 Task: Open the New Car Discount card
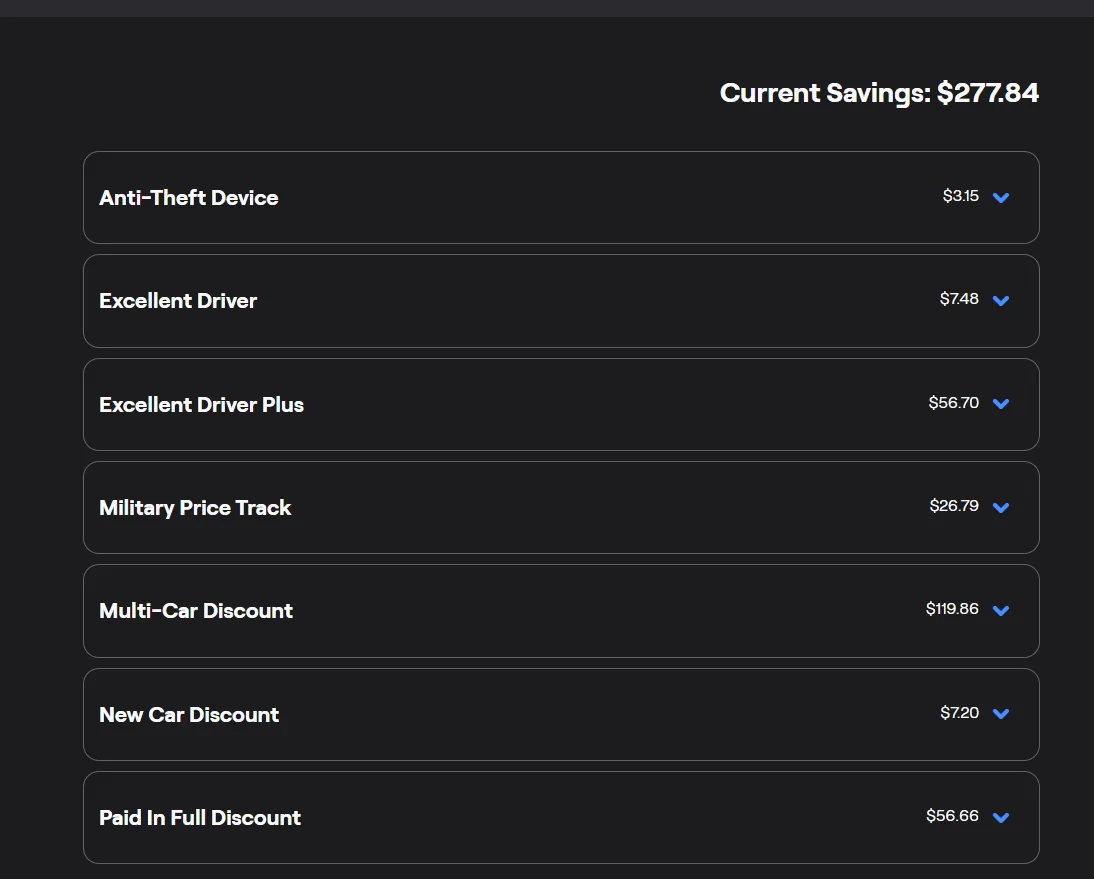(x=561, y=713)
